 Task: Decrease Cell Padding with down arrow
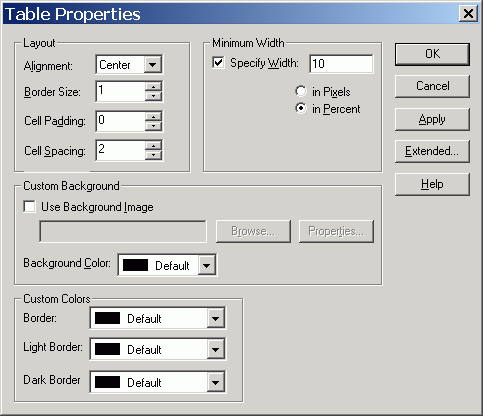point(153,126)
